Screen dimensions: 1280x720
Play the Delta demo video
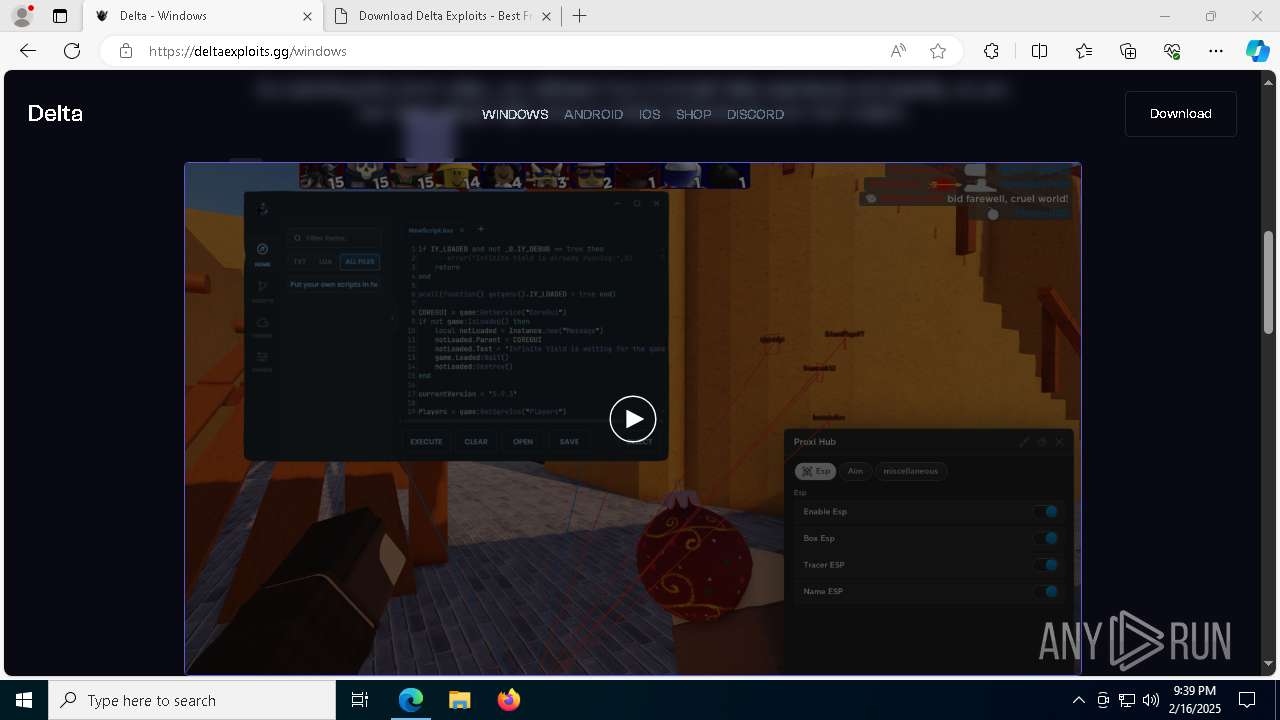coord(633,419)
